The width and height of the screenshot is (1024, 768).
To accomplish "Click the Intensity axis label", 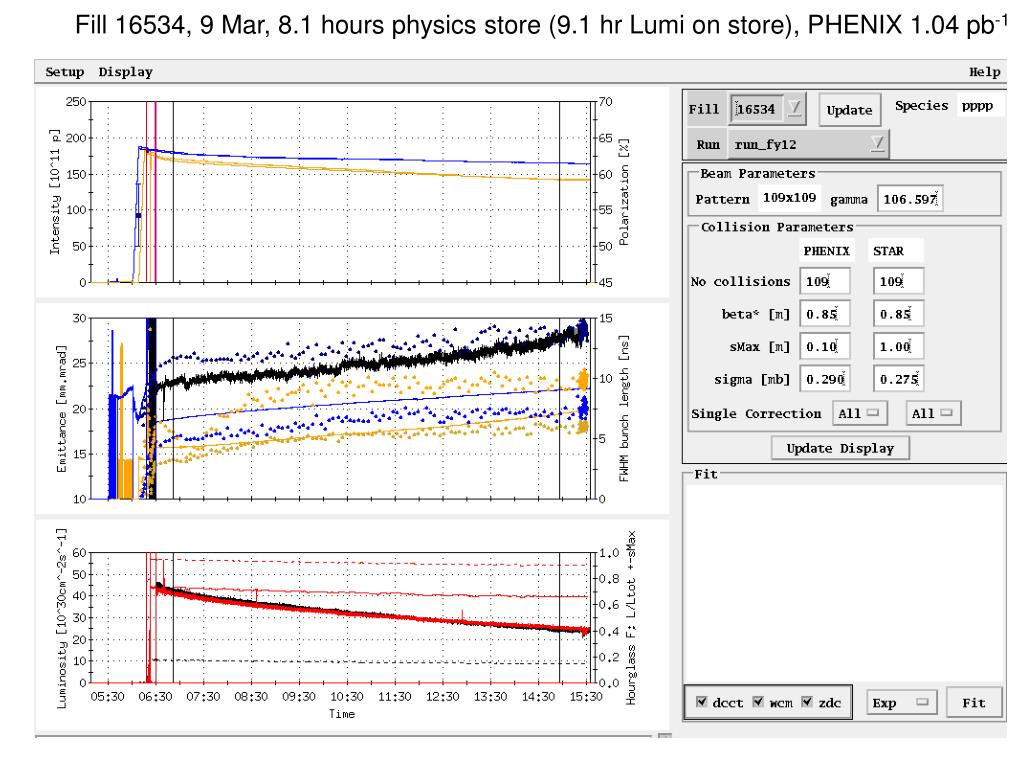I will coord(55,192).
